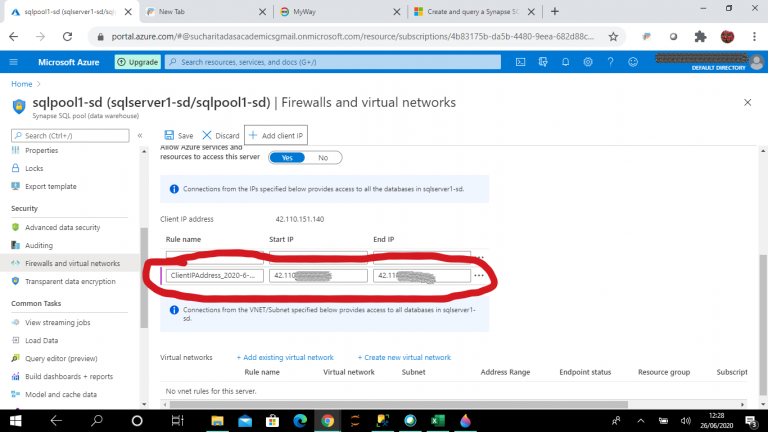Open Mail app from taskbar
Screen dimensions: 768x432
(x=245, y=421)
